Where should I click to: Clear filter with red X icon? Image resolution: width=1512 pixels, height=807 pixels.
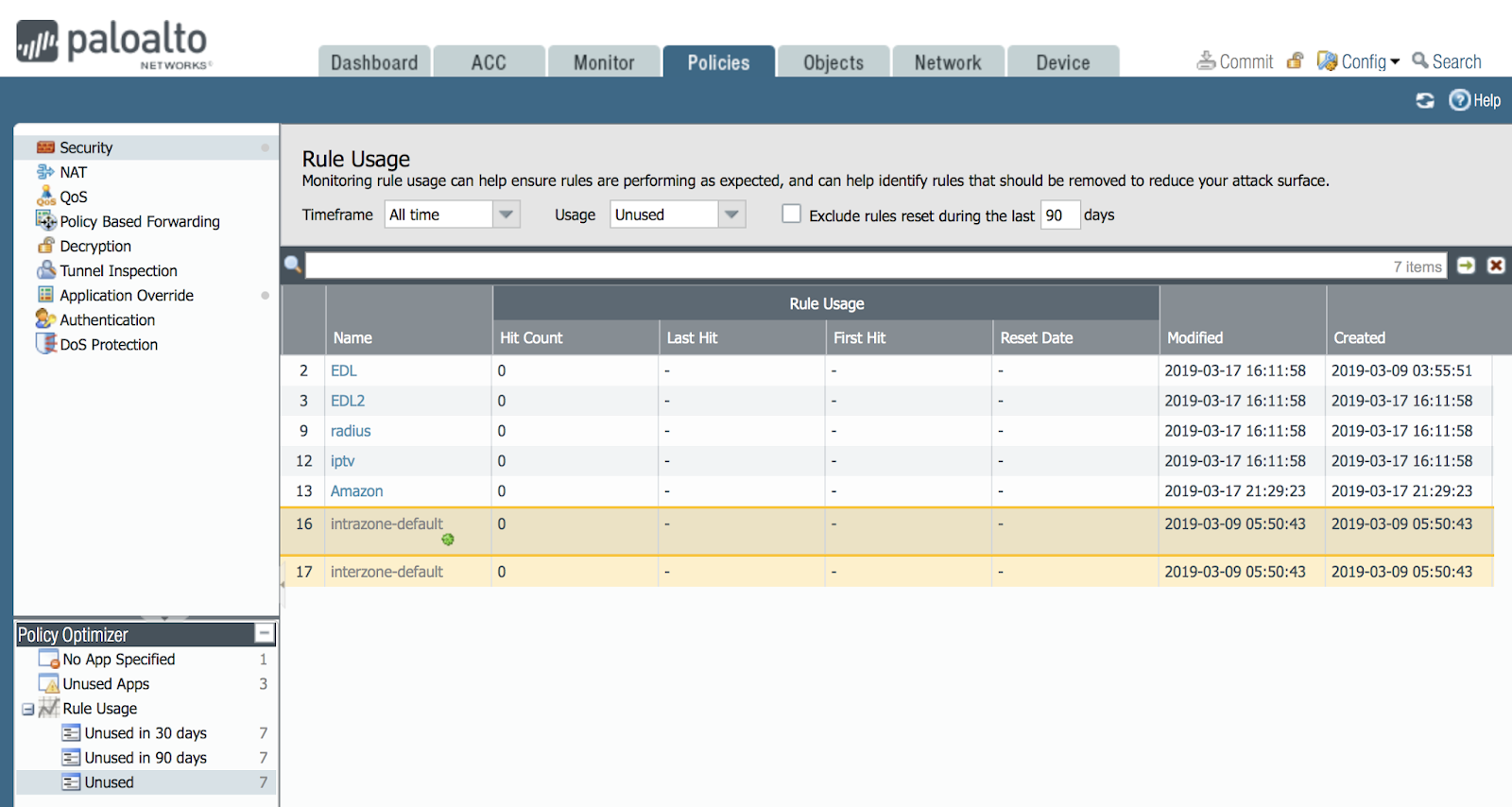point(1496,266)
